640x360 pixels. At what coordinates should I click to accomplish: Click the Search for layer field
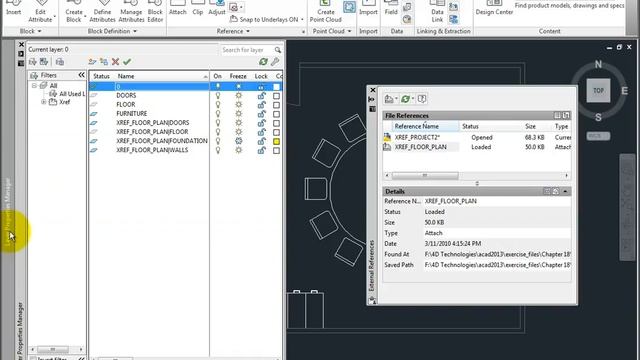coord(247,50)
